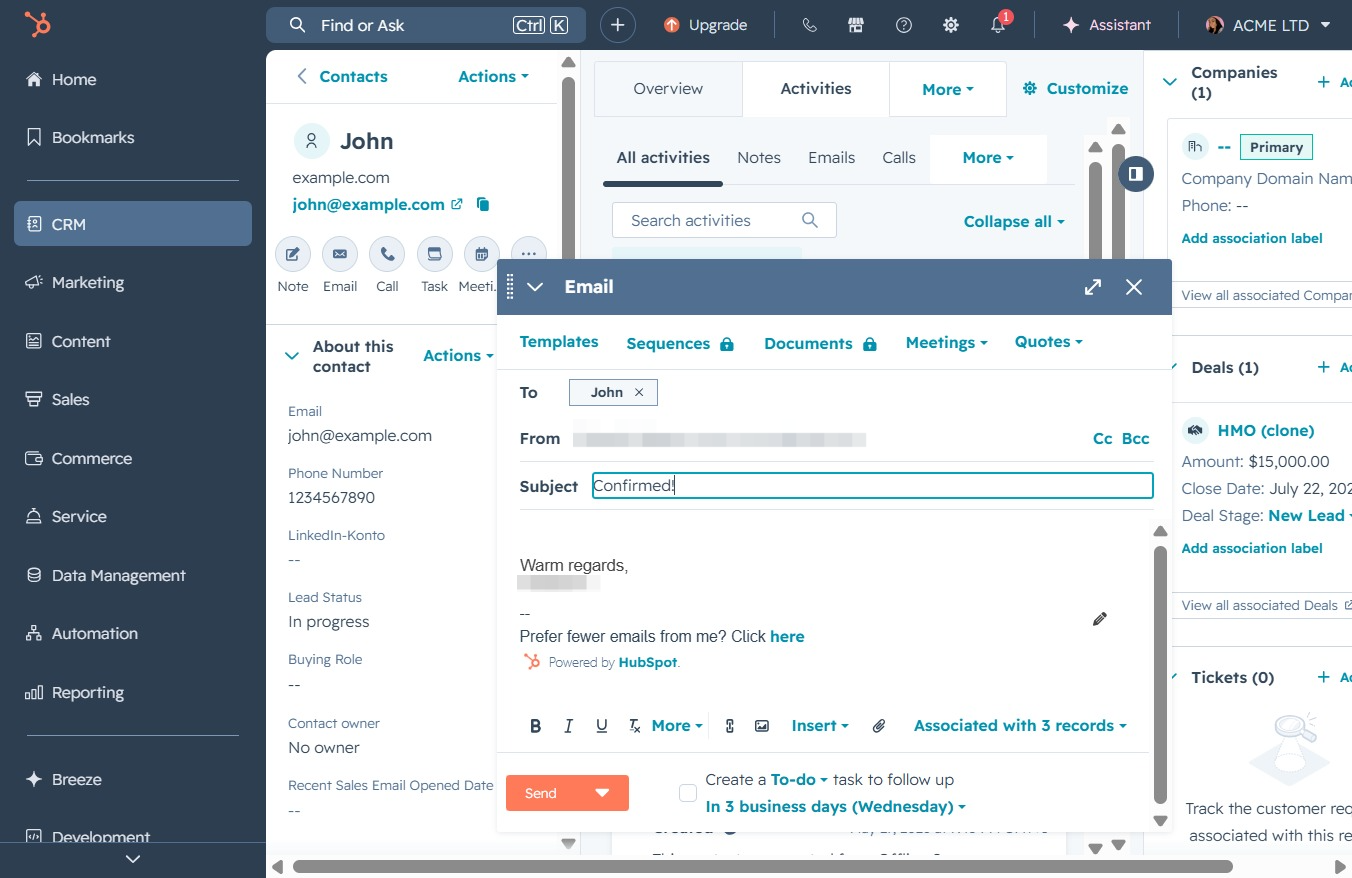Open the notifications bell

pyautogui.click(x=999, y=24)
